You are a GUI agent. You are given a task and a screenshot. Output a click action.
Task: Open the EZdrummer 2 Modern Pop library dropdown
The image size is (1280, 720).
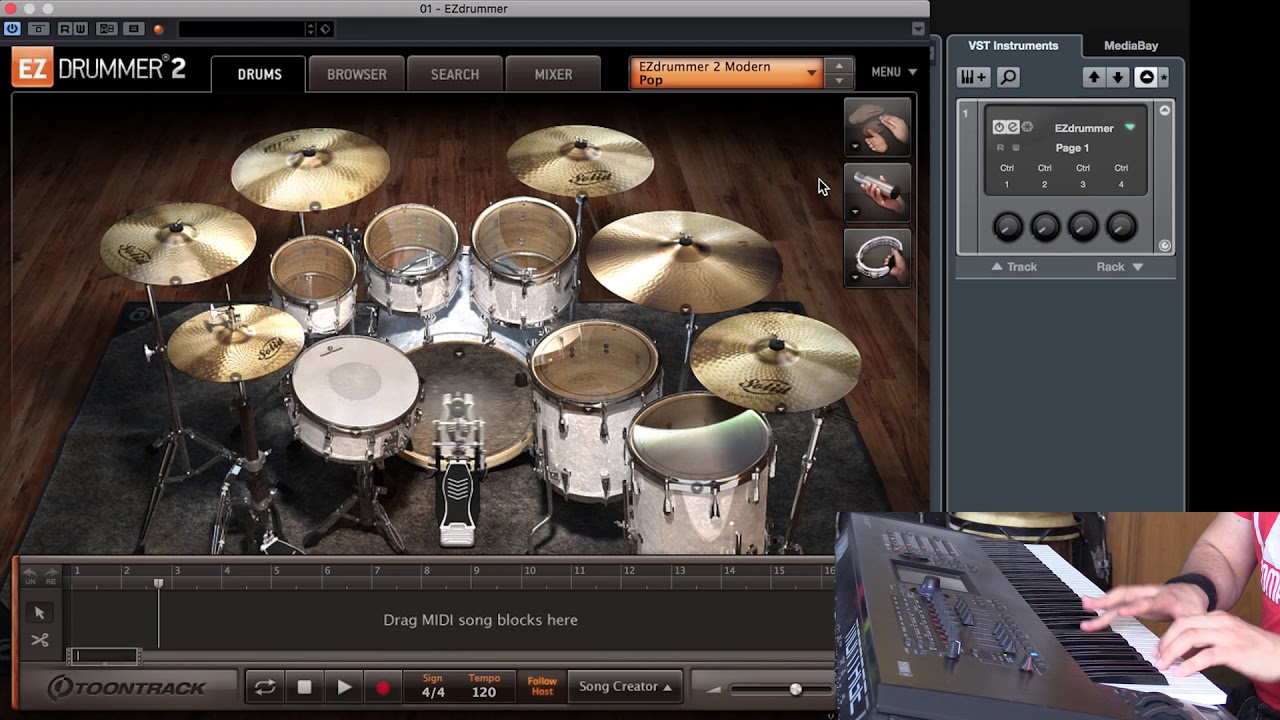tap(727, 73)
